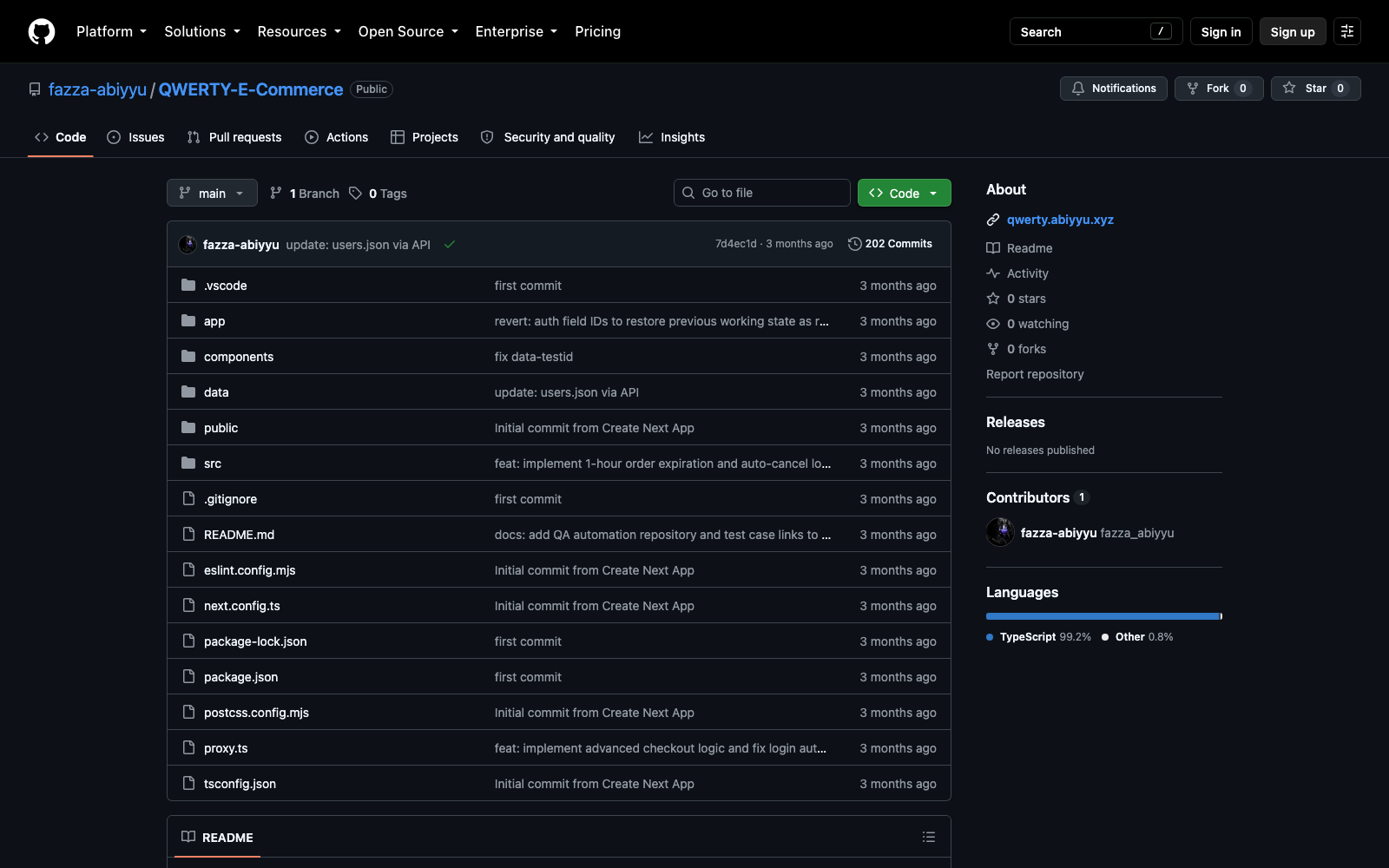The width and height of the screenshot is (1389, 868).
Task: Click the Notifications button
Action: [x=1114, y=89]
